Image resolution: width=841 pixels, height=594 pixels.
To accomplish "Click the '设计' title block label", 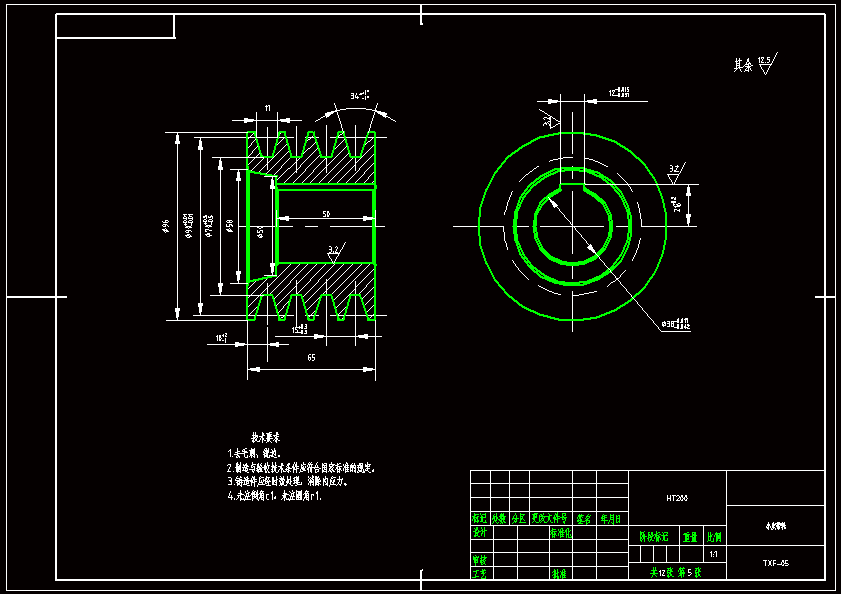I will click(x=479, y=532).
